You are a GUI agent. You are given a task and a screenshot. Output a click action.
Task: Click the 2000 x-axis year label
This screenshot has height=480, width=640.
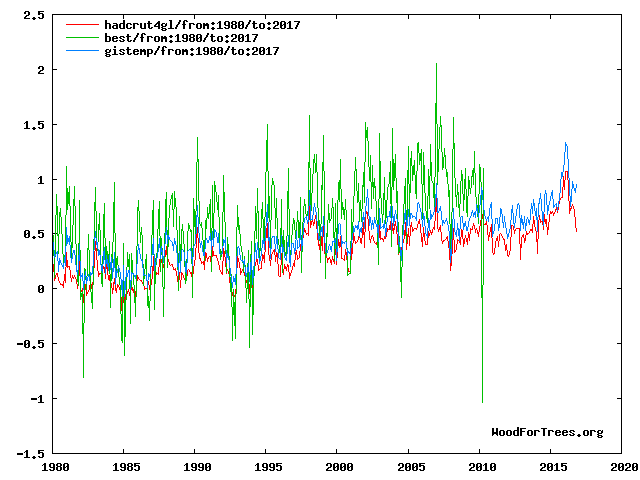(339, 467)
